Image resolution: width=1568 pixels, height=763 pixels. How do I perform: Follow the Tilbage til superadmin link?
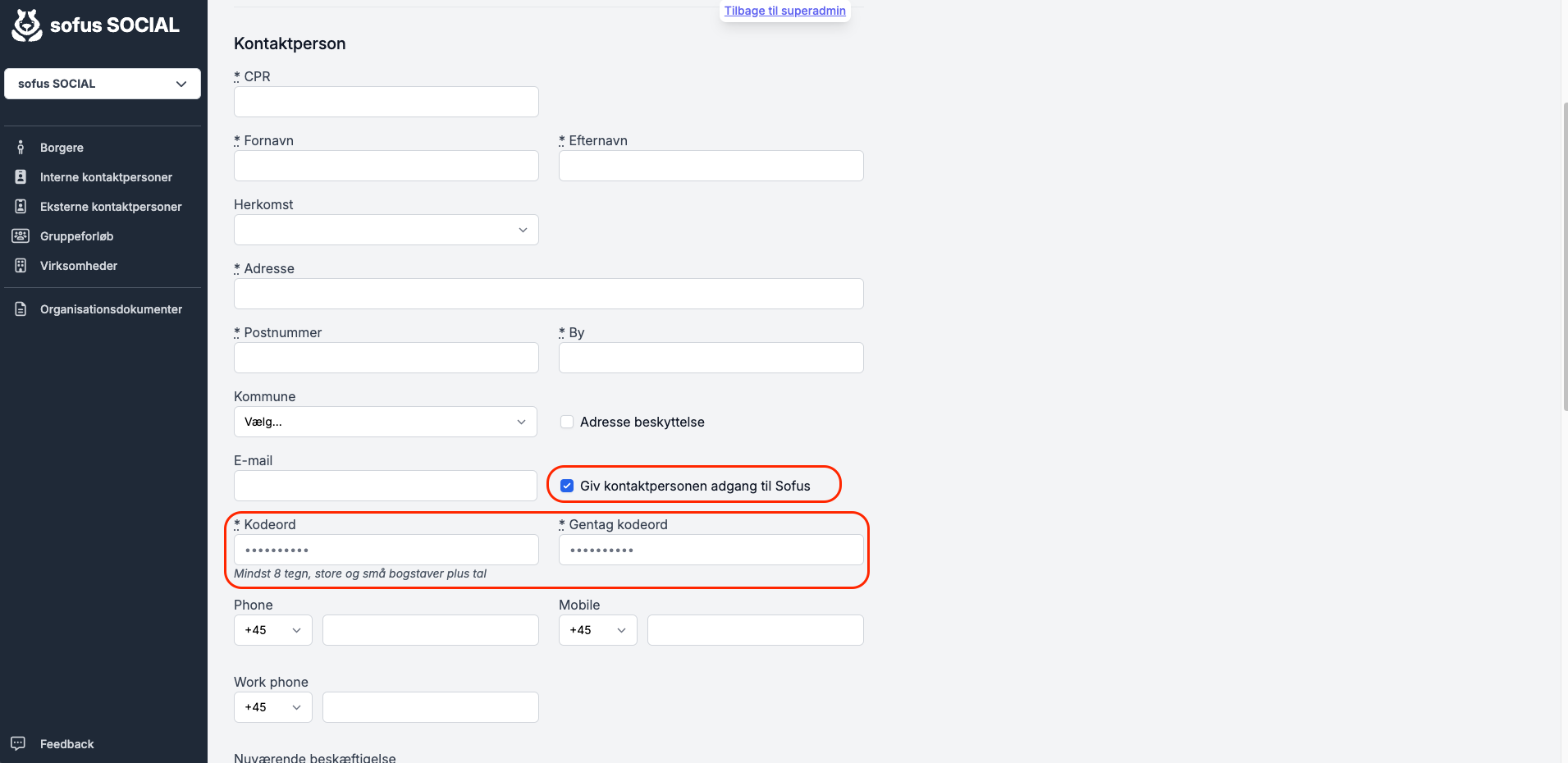pyautogui.click(x=785, y=11)
